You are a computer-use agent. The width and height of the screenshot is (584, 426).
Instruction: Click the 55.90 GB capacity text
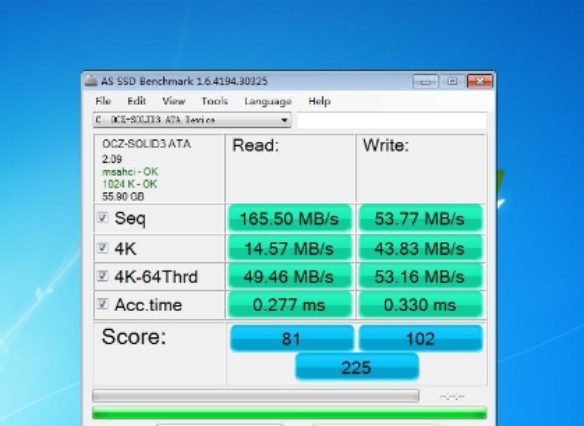[x=123, y=196]
